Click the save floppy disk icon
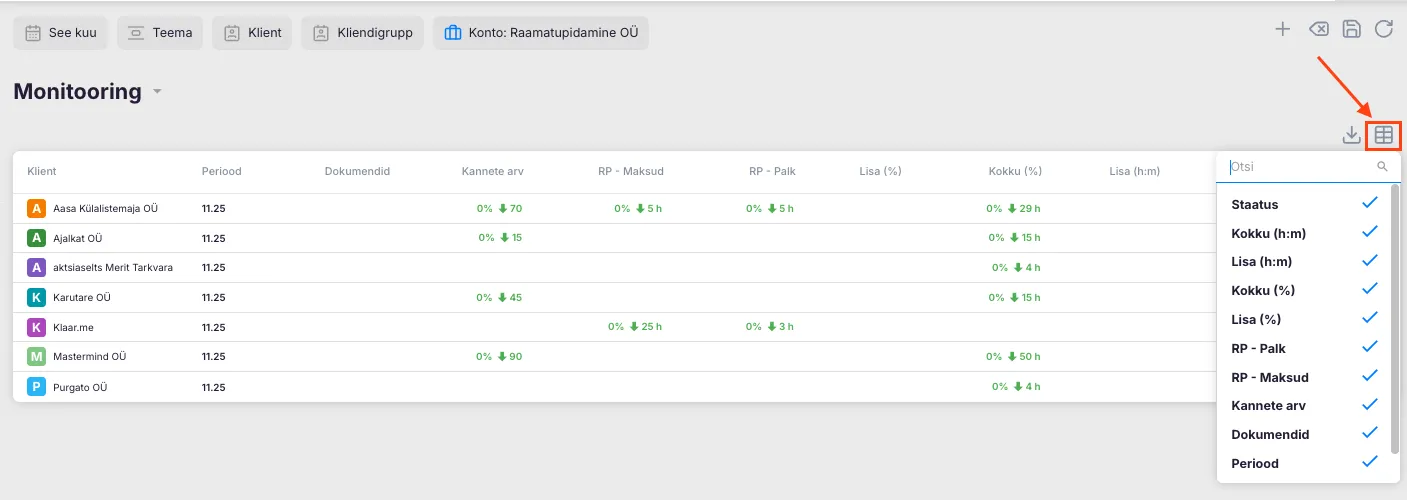 [1351, 29]
